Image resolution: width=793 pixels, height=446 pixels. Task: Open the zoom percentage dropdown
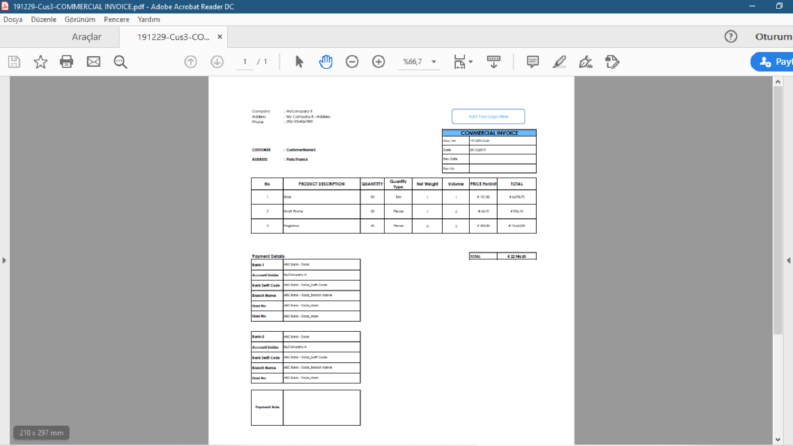tap(433, 62)
